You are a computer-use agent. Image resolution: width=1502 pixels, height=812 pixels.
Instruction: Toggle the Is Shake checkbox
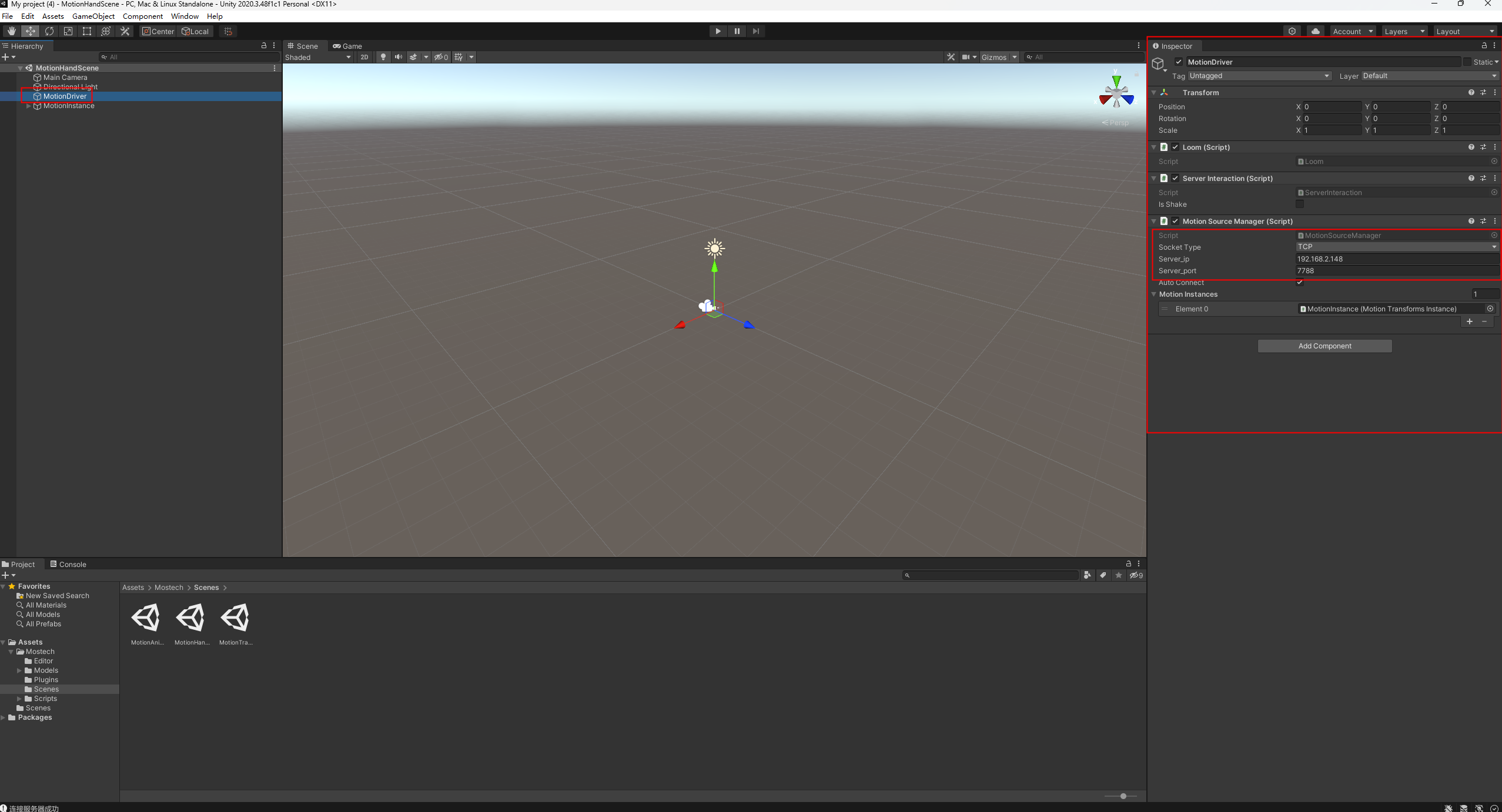point(1300,204)
